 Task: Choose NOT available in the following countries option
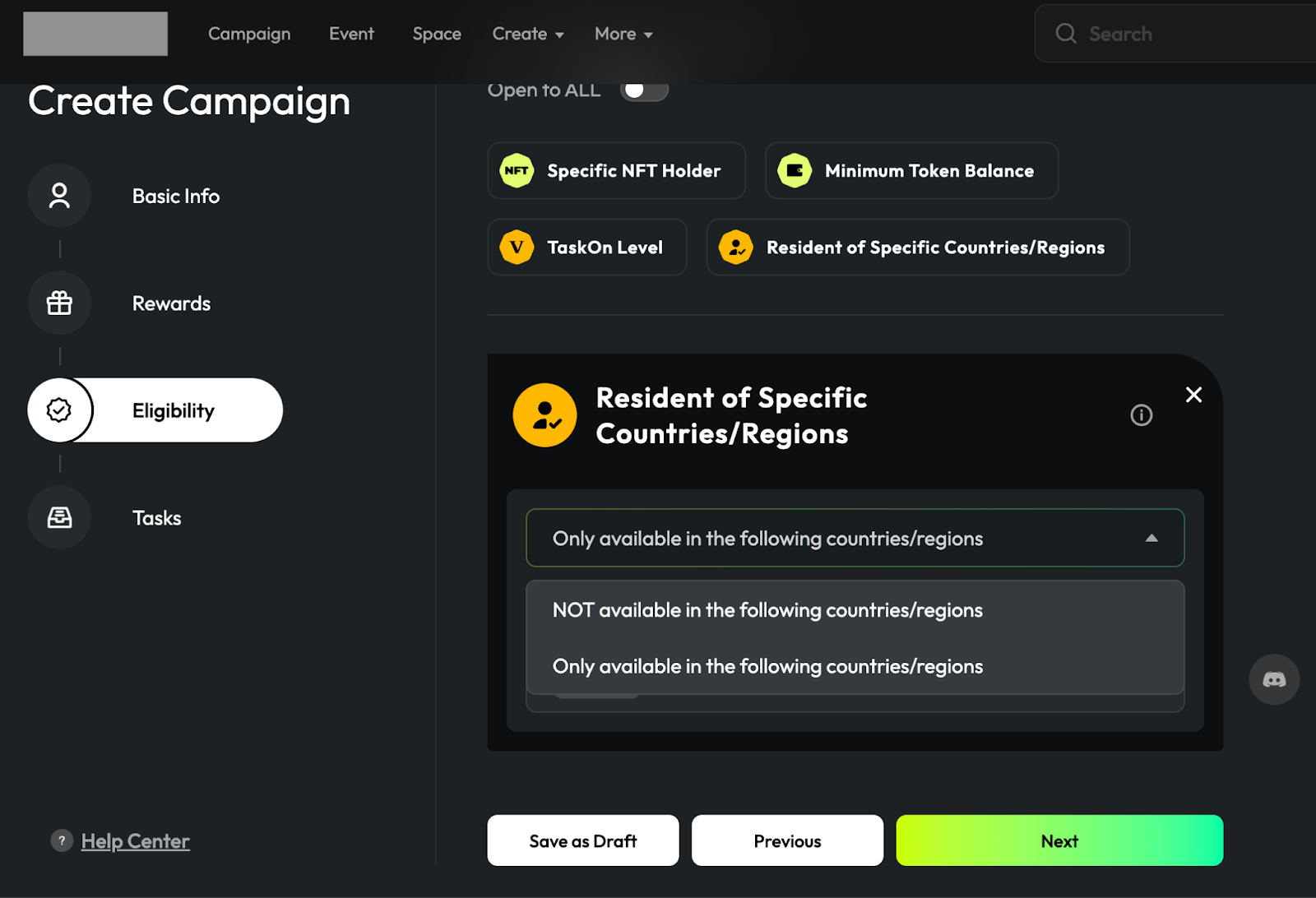[767, 610]
